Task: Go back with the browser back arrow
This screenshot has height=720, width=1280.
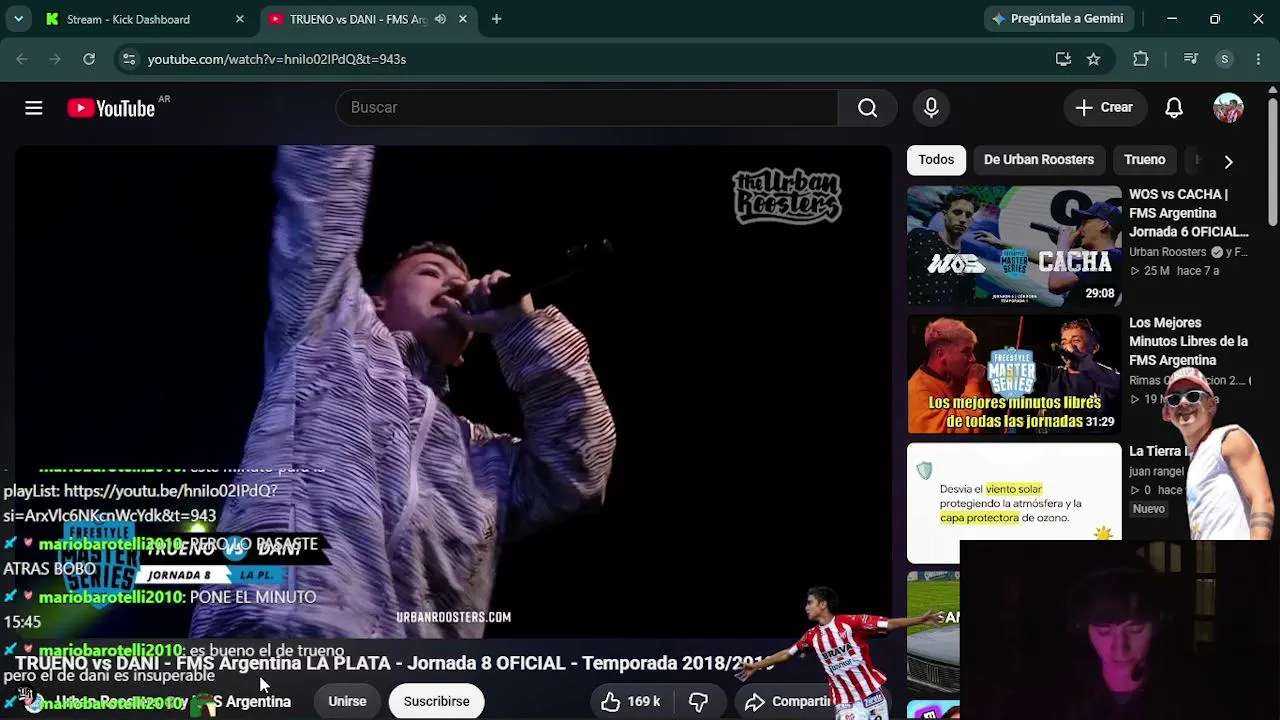Action: (x=22, y=59)
